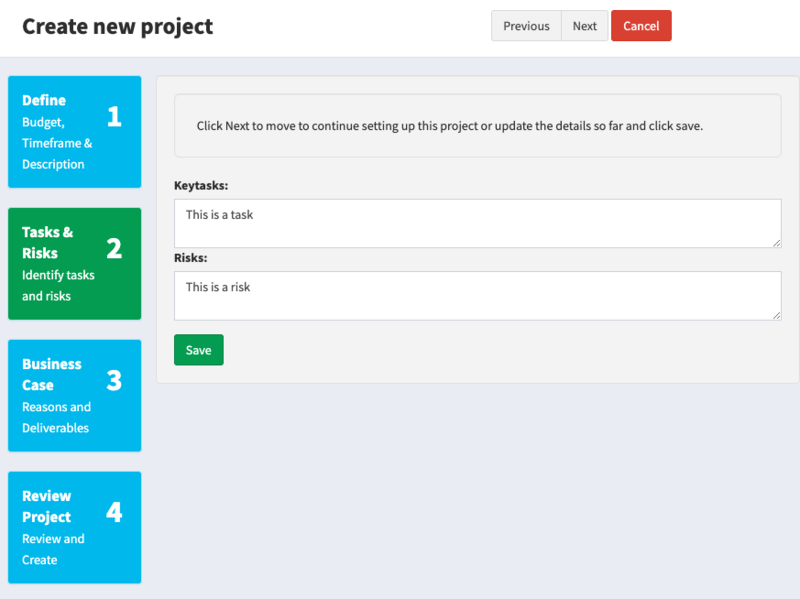This screenshot has width=800, height=599.
Task: Focus the Risks text area
Action: 478,296
